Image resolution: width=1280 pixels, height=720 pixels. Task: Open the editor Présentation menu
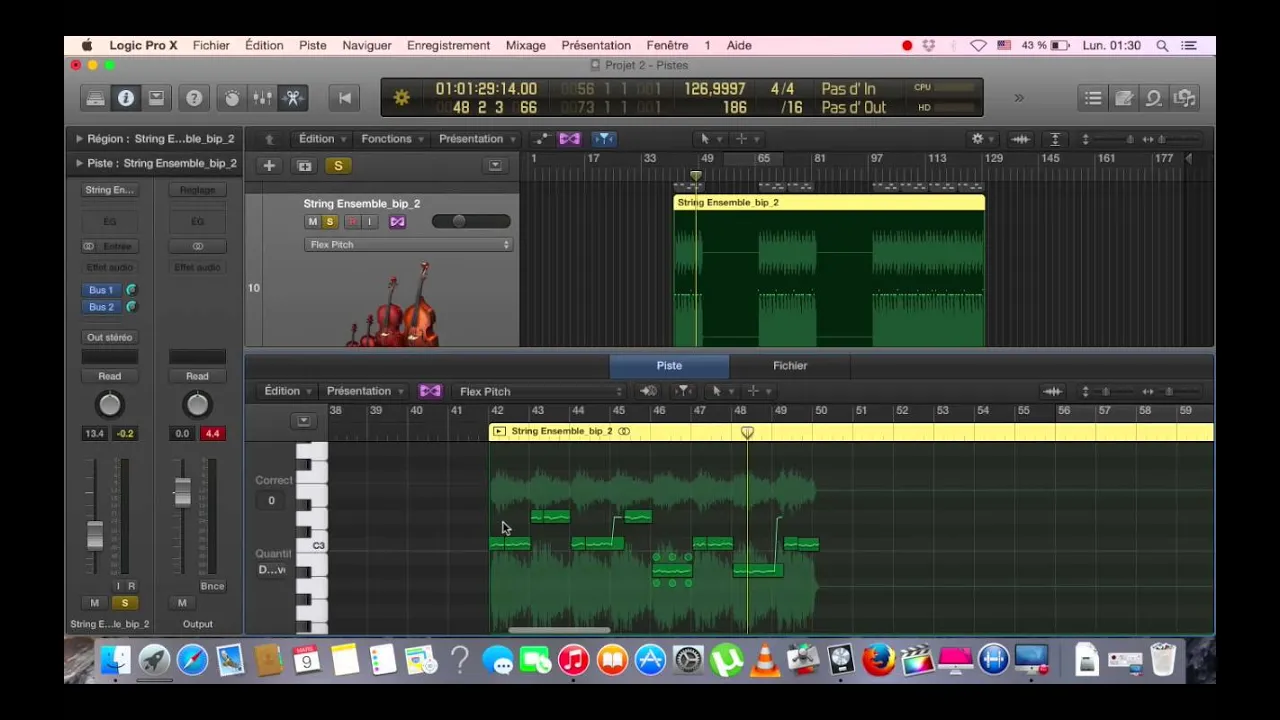(365, 391)
